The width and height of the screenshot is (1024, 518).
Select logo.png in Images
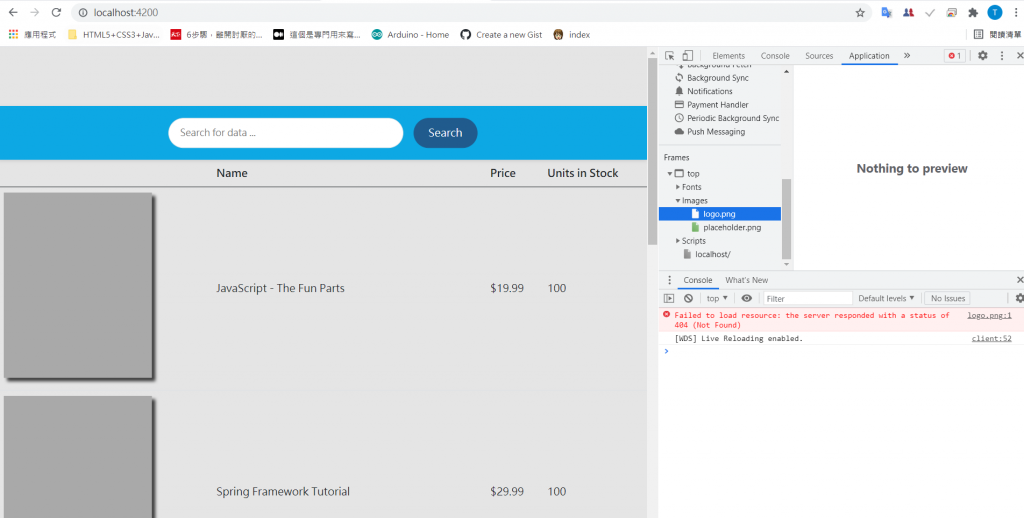point(720,214)
